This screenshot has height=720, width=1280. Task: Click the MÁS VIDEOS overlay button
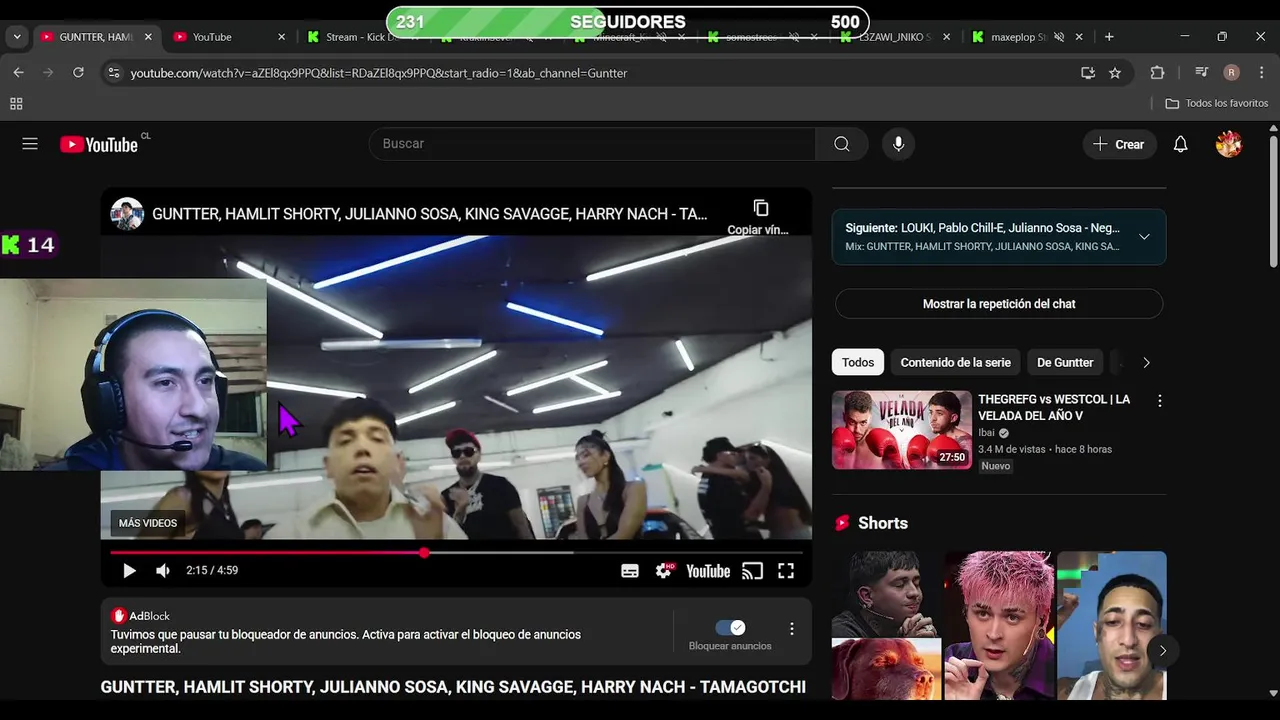point(148,523)
